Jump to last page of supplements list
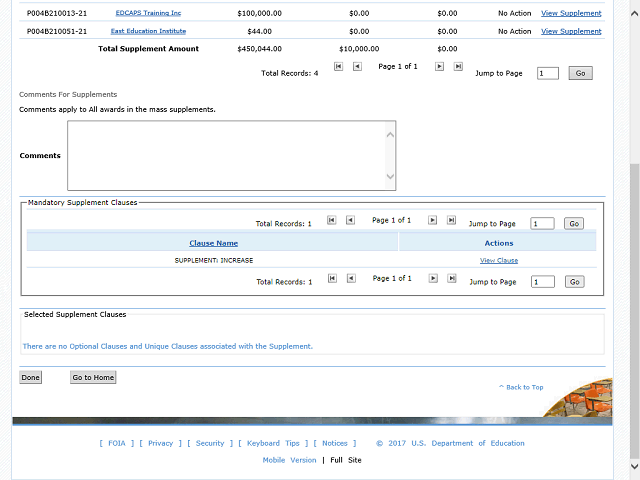640x480 pixels. click(458, 67)
